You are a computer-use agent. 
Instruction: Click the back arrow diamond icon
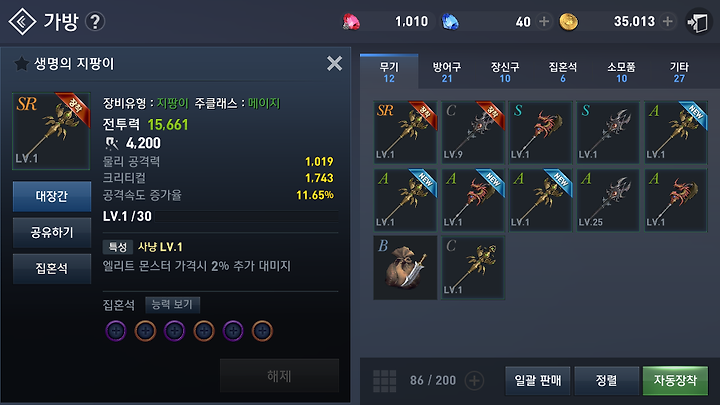click(22, 22)
